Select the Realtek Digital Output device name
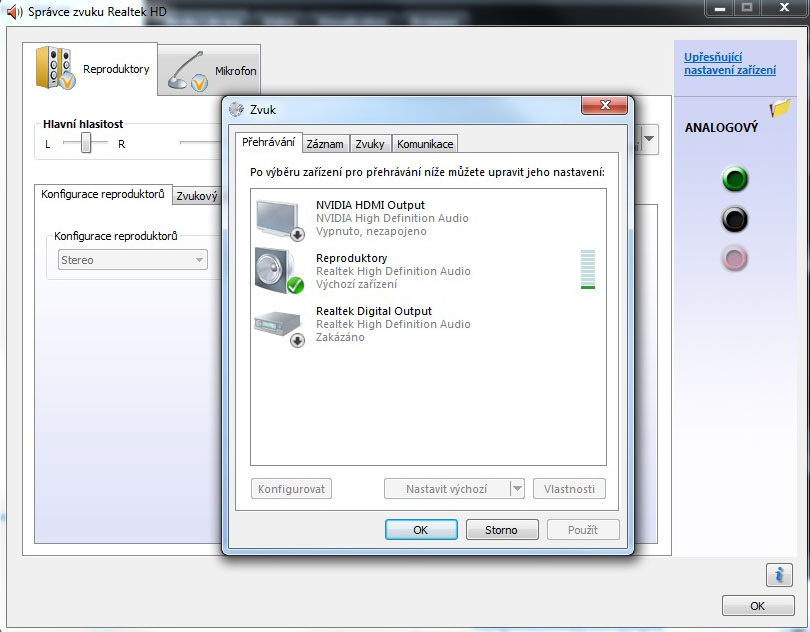The image size is (810, 632). 374,311
